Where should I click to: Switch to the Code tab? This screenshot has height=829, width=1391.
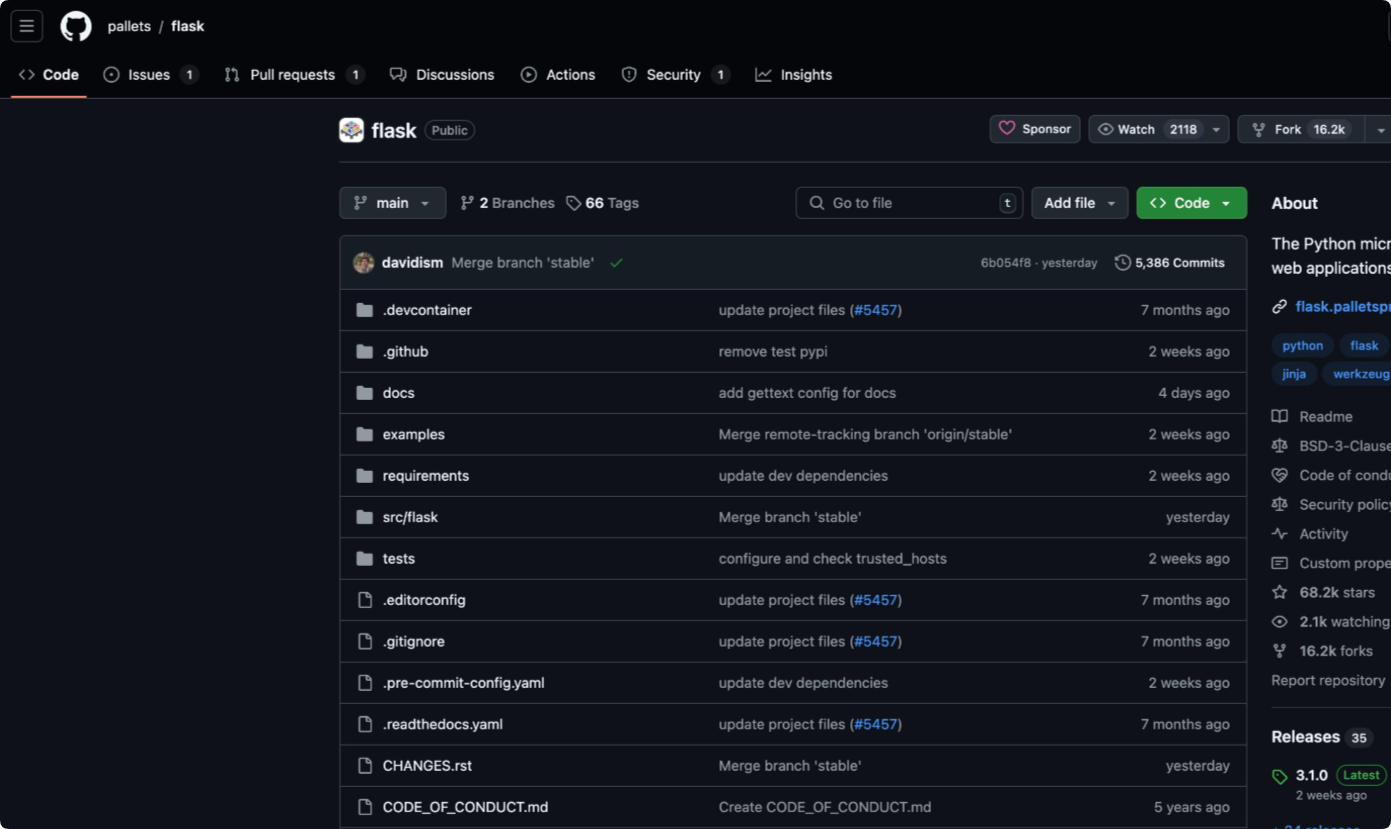coord(49,75)
